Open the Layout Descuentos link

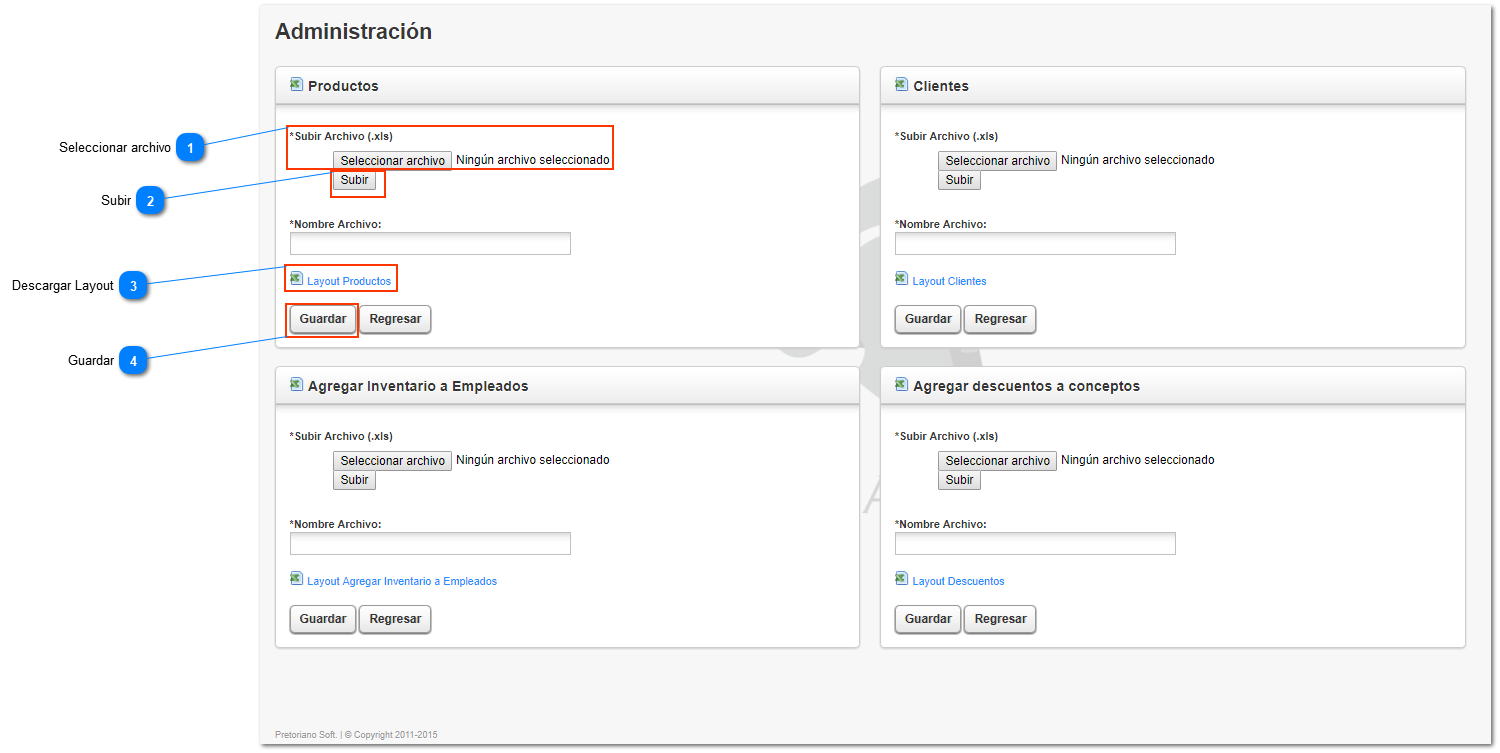(x=958, y=582)
